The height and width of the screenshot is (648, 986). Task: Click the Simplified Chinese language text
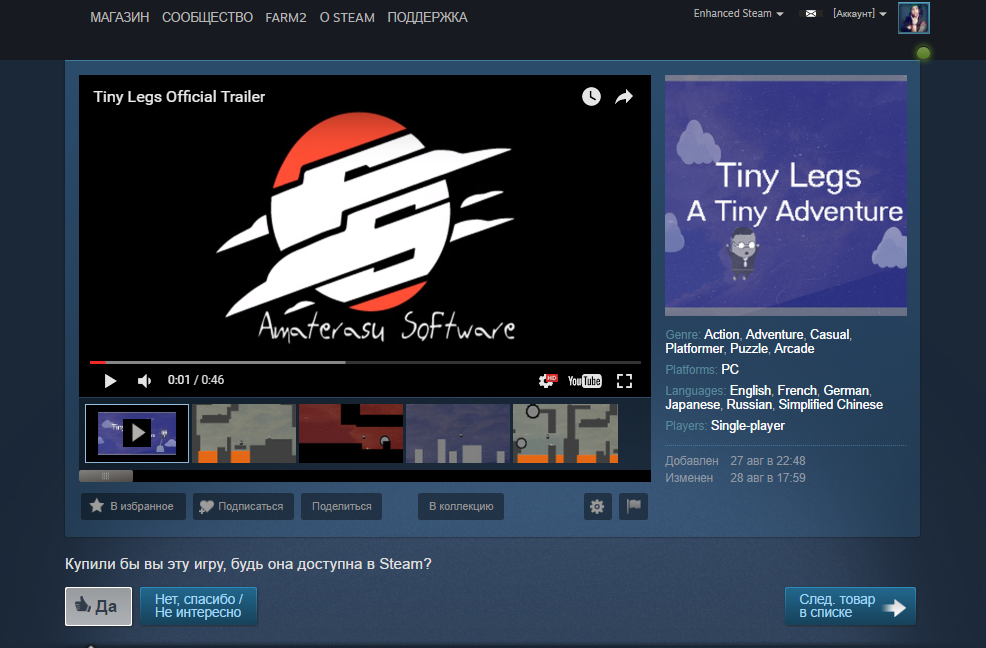coord(831,405)
